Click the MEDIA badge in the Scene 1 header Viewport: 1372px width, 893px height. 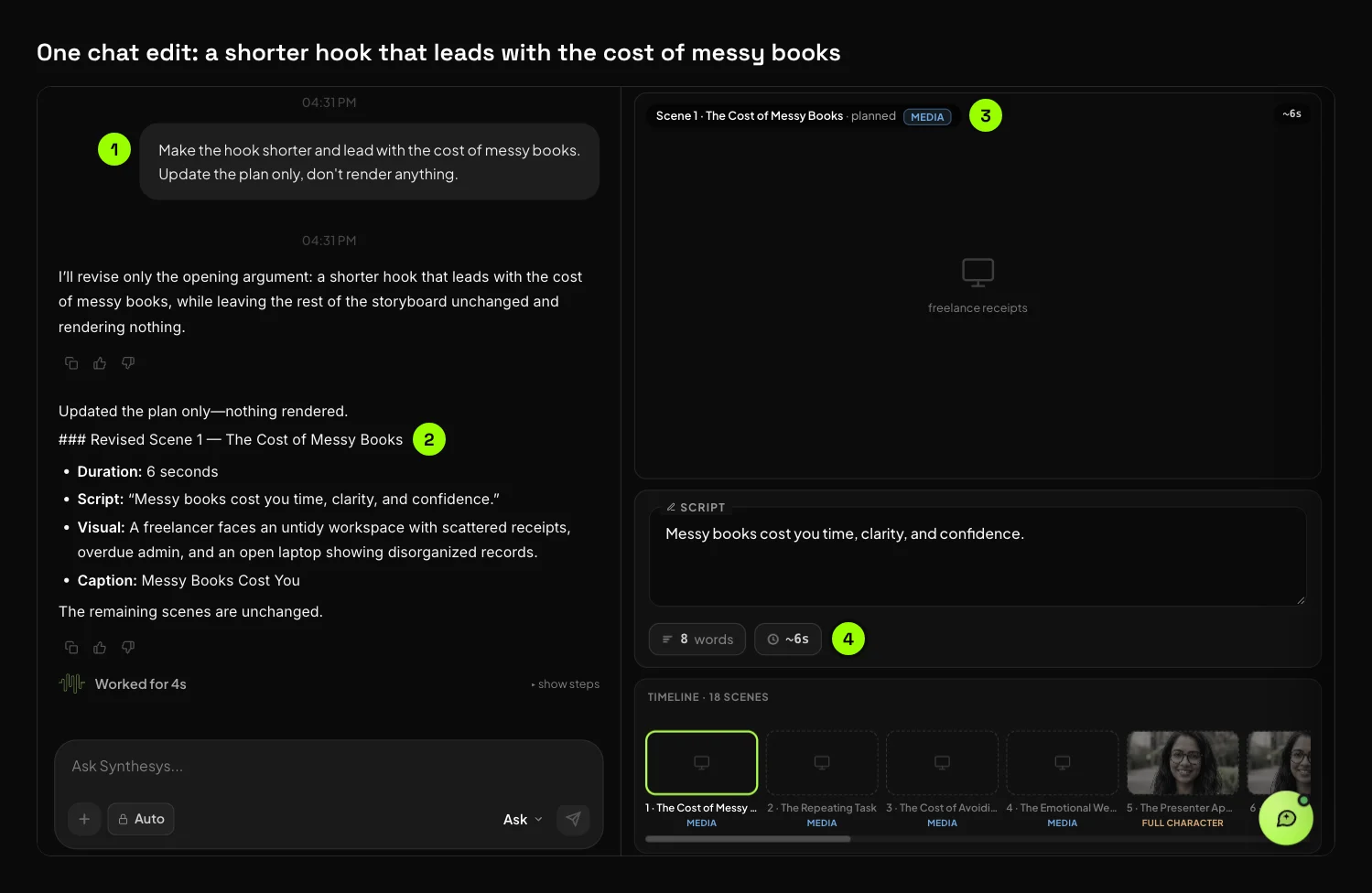(927, 117)
